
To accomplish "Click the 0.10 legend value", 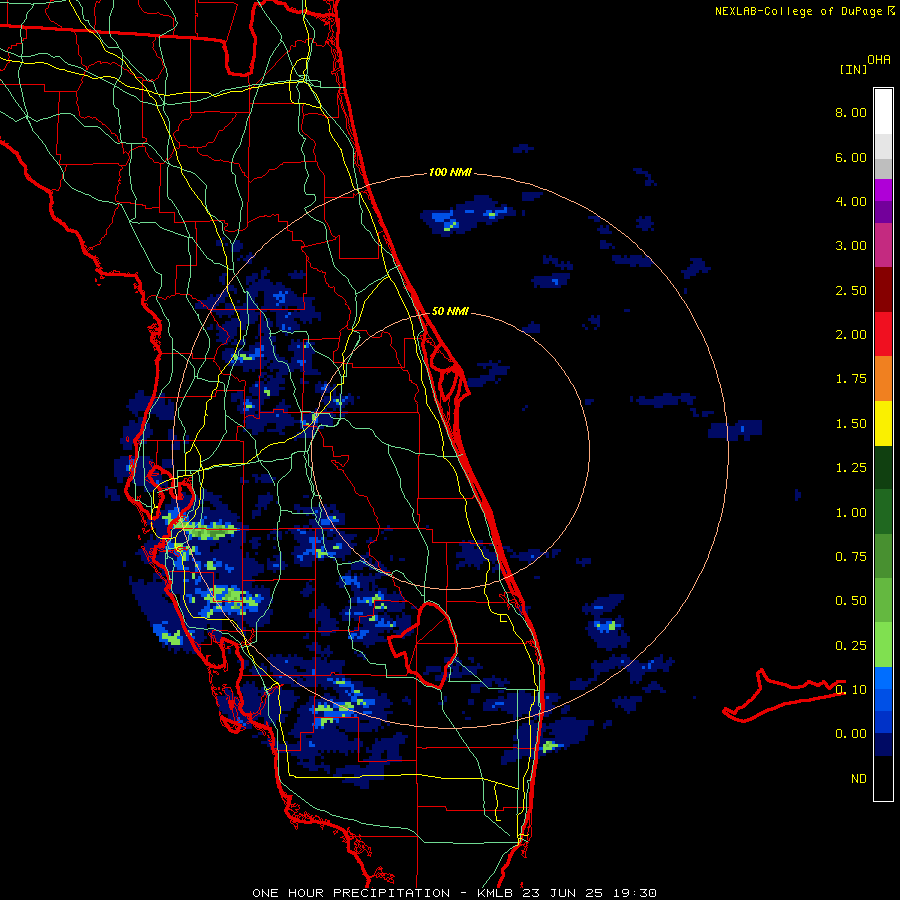I will click(851, 690).
